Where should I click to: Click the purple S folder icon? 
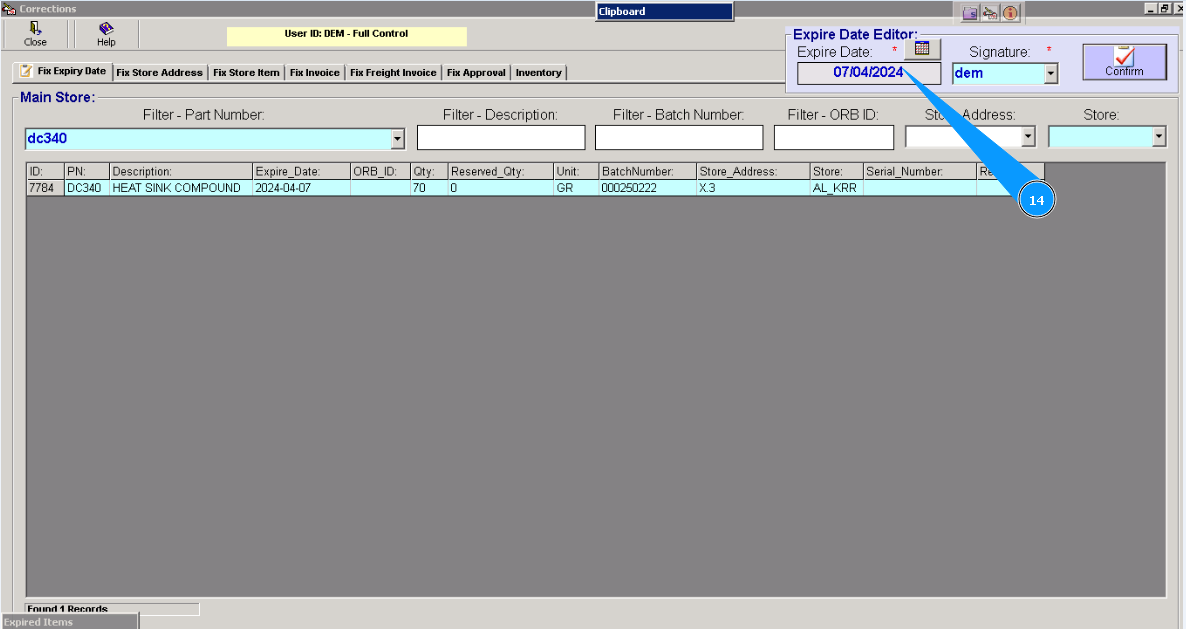tap(970, 13)
